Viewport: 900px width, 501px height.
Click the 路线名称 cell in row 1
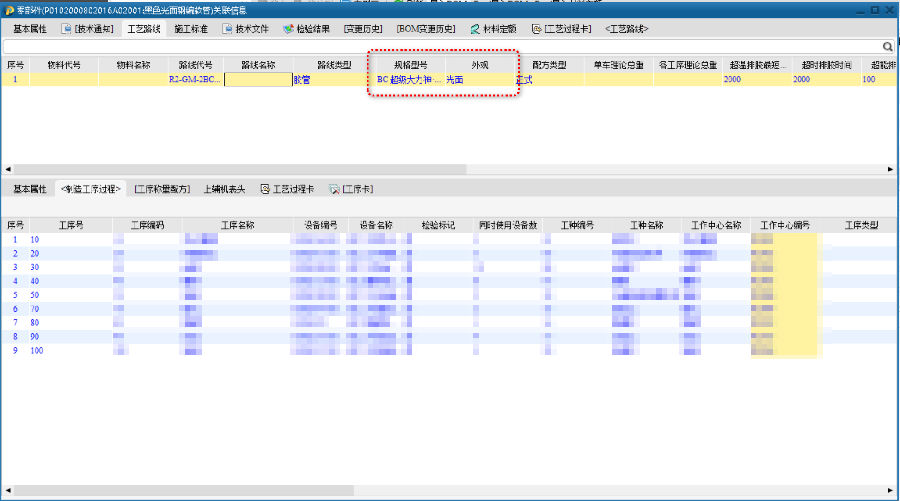[257, 79]
